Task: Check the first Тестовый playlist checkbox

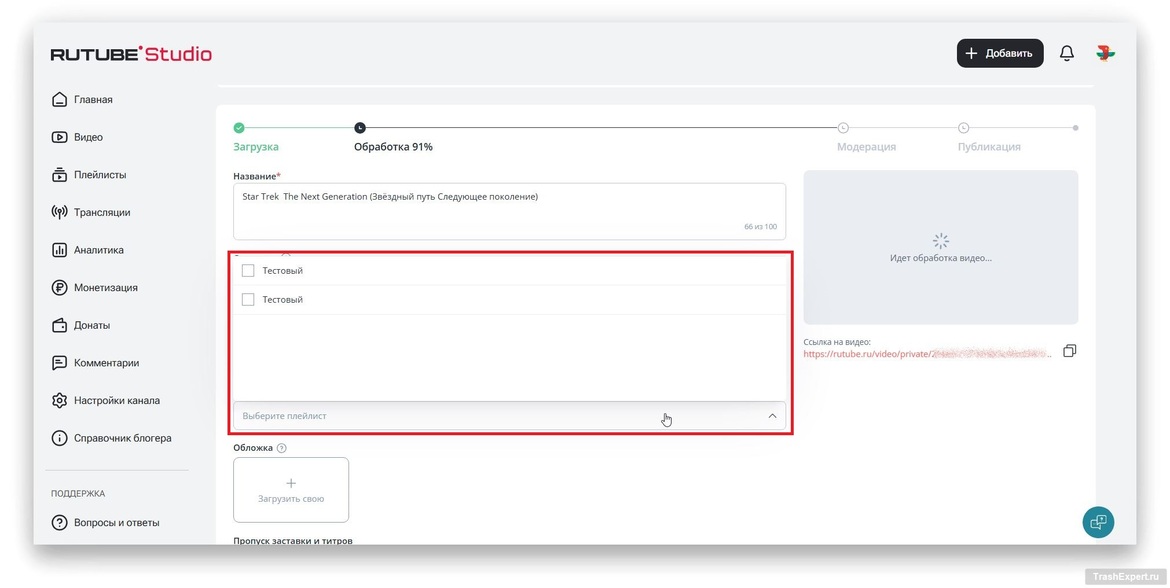Action: (248, 270)
